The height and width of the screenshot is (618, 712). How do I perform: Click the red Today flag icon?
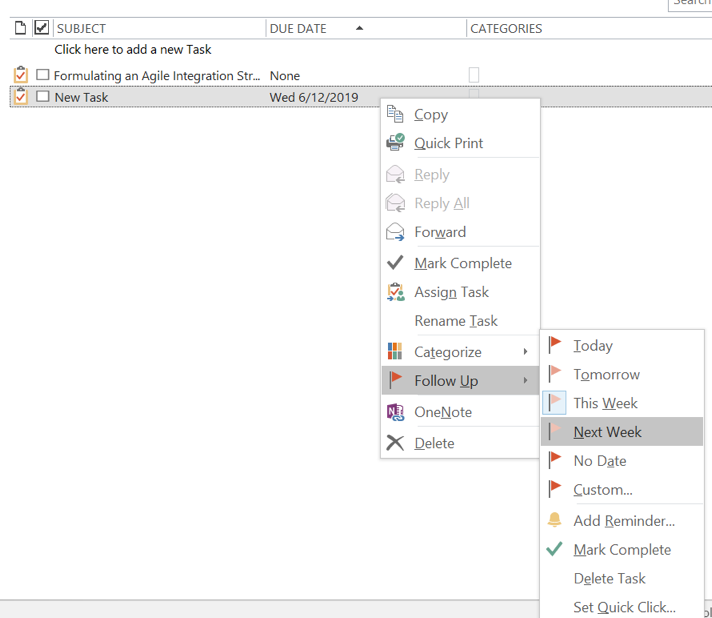pyautogui.click(x=555, y=345)
